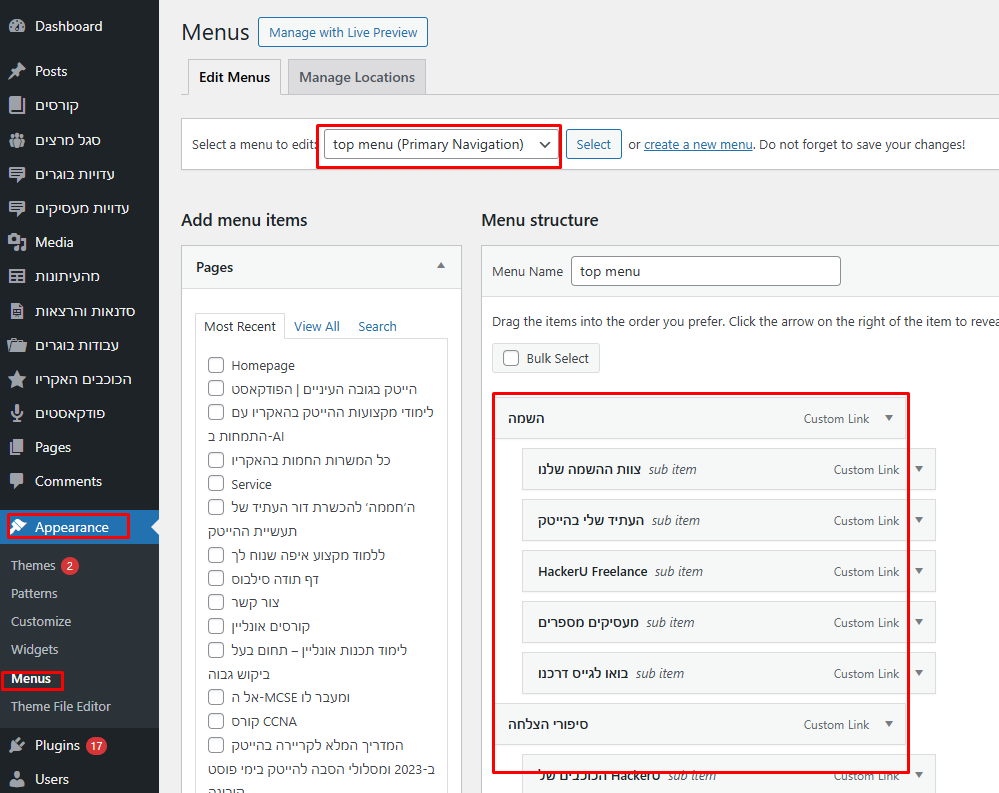Open Theme File Editor in sidebar
The height and width of the screenshot is (793, 999).
pyautogui.click(x=61, y=706)
